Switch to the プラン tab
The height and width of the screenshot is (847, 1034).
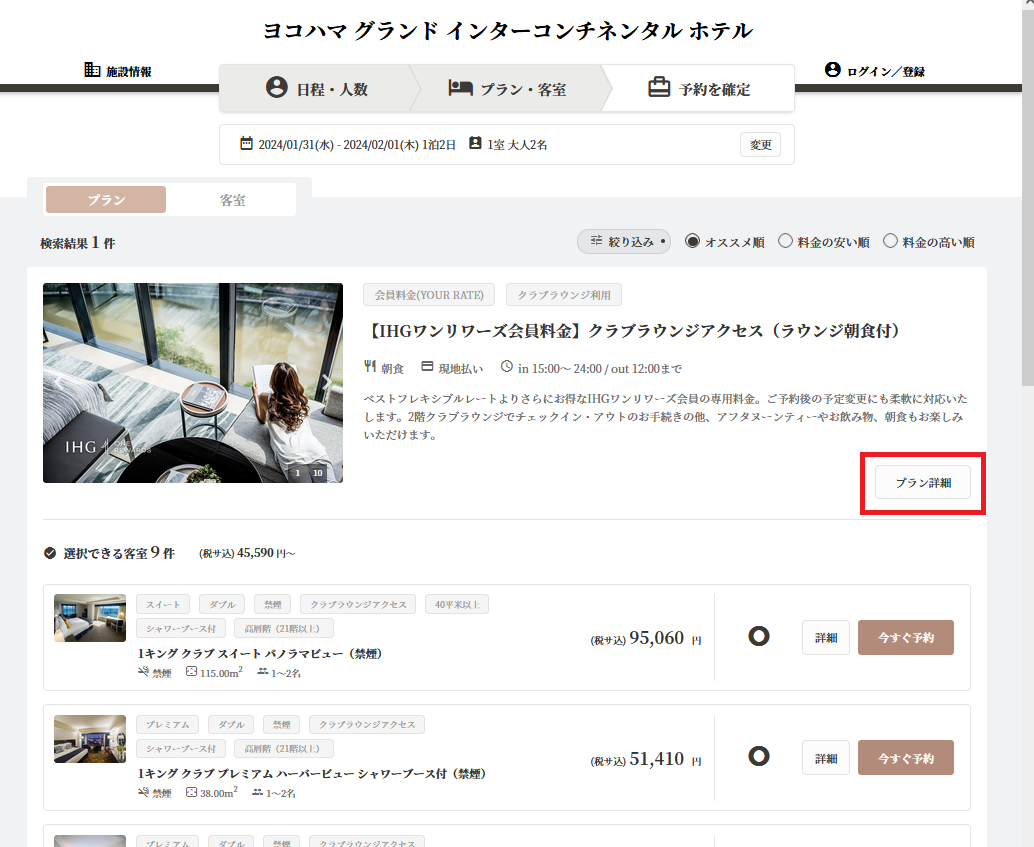pyautogui.click(x=106, y=199)
